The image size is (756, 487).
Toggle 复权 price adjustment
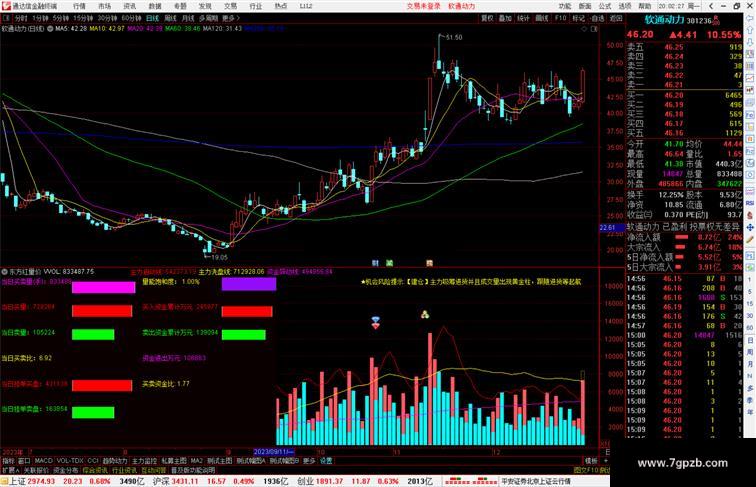(487, 18)
